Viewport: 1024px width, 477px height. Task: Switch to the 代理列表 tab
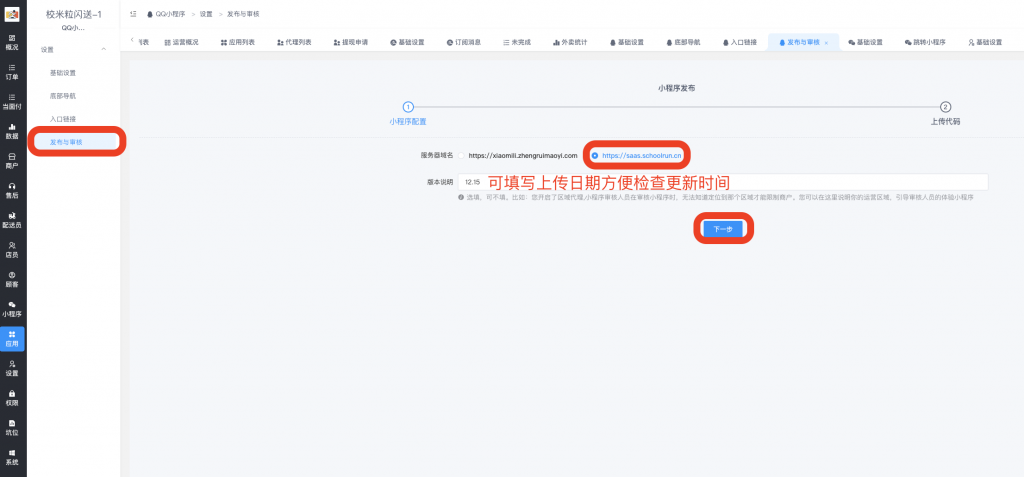294,42
